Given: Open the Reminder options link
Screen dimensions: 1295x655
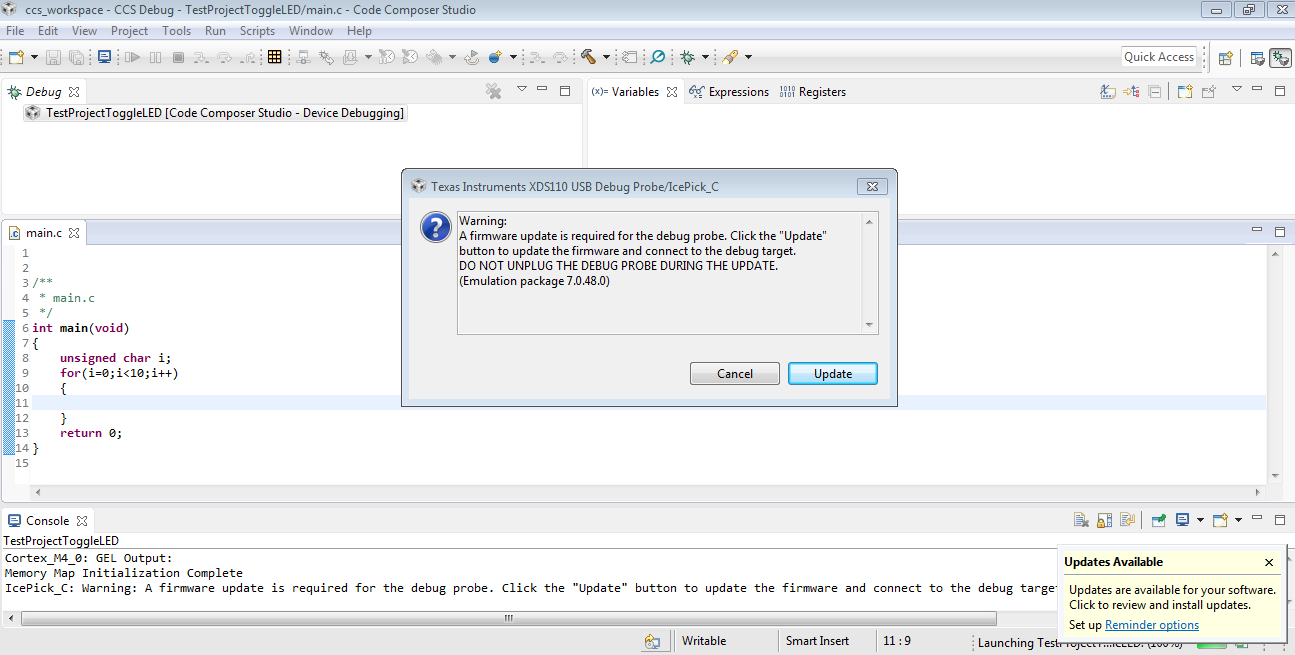Looking at the screenshot, I should pyautogui.click(x=1151, y=625).
